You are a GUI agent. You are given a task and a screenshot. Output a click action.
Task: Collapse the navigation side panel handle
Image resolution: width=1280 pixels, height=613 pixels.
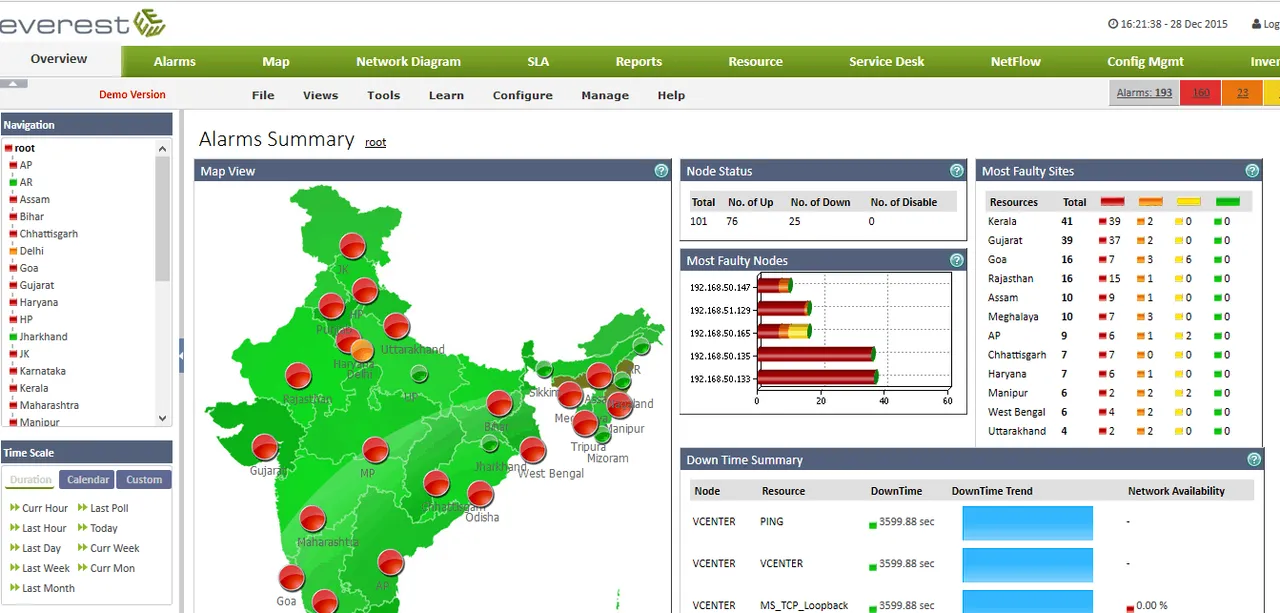[x=181, y=355]
